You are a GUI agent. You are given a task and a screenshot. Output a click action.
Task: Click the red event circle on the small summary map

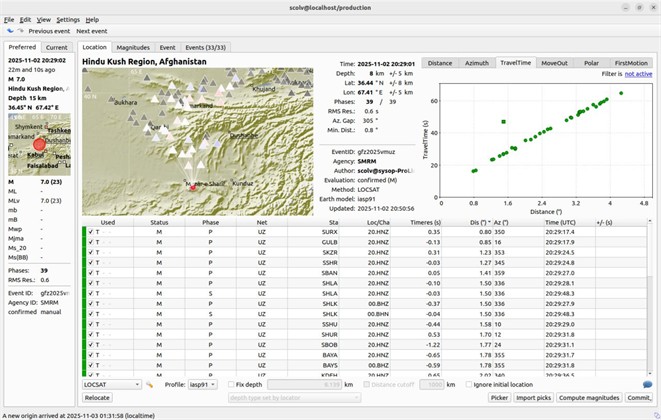(39, 144)
